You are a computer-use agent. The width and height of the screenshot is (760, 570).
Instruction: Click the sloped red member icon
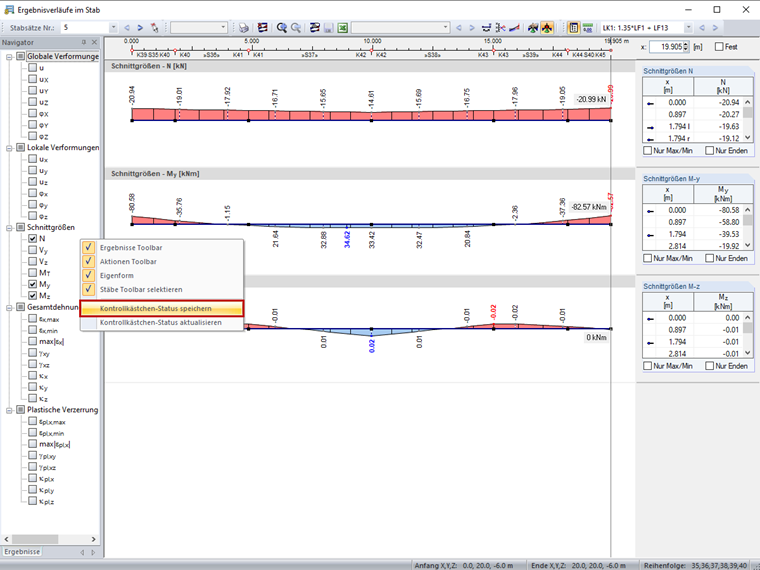514,28
